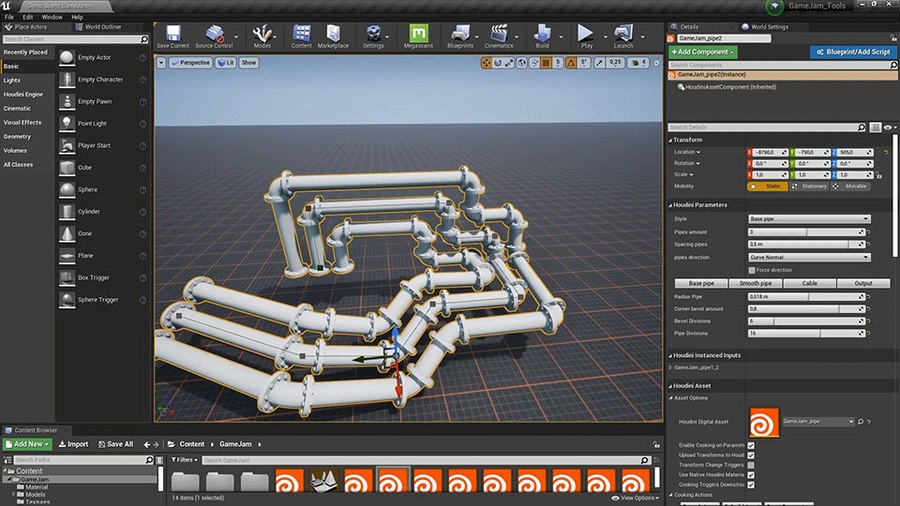The image size is (900, 506).
Task: Click the Search Classes input field
Action: [75, 39]
